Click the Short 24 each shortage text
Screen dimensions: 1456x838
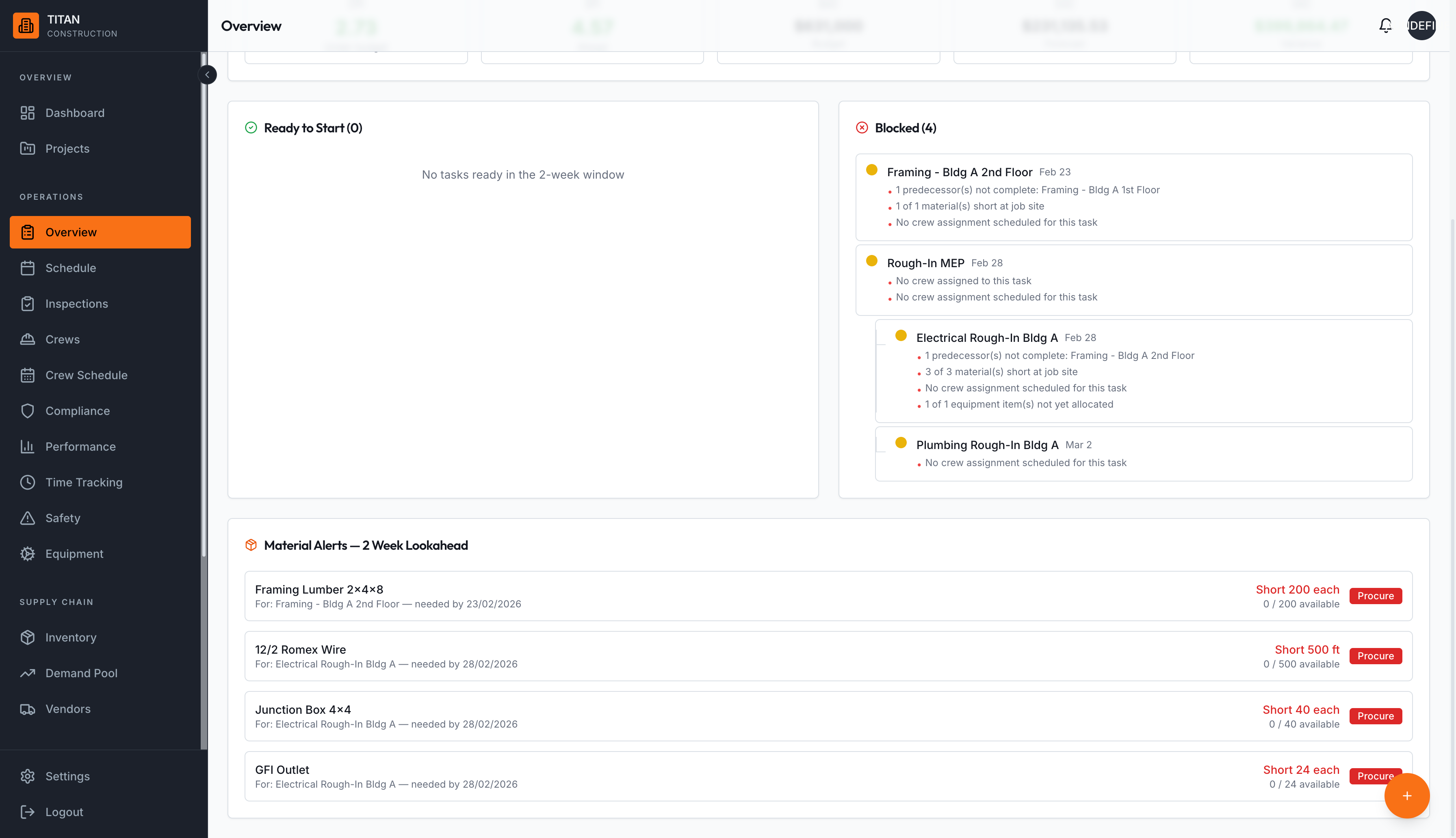[x=1301, y=769]
